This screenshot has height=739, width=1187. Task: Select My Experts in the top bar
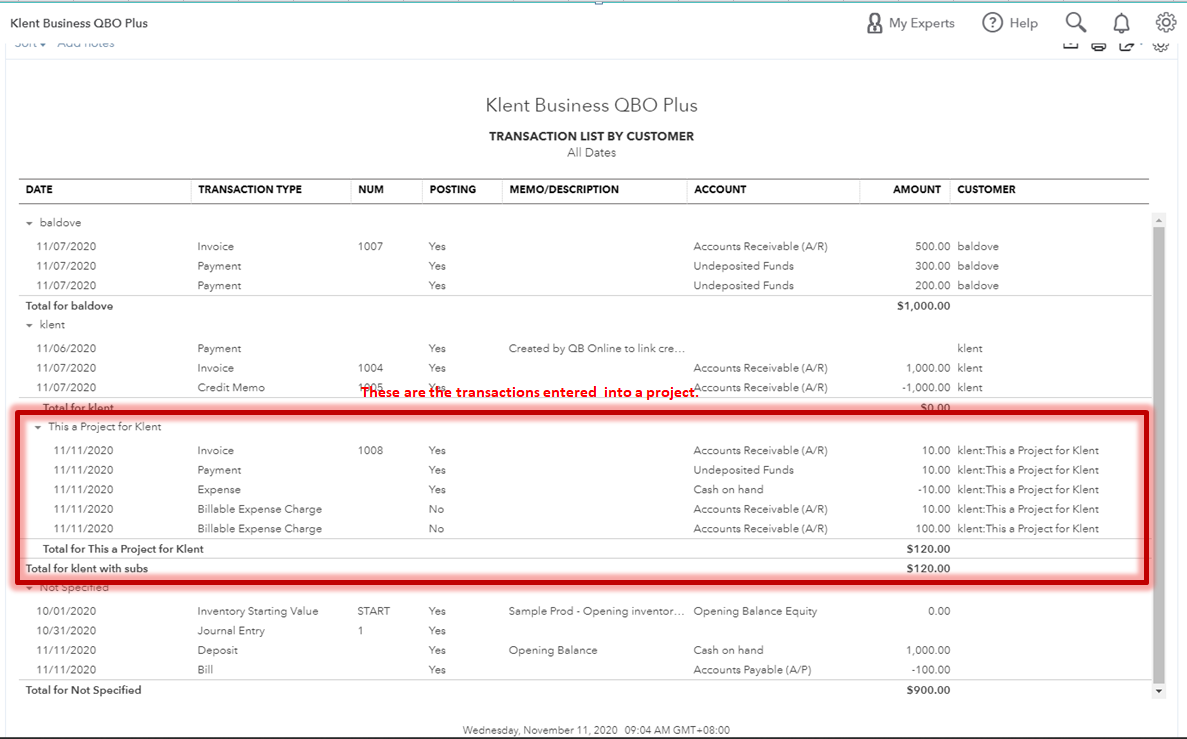coord(920,22)
